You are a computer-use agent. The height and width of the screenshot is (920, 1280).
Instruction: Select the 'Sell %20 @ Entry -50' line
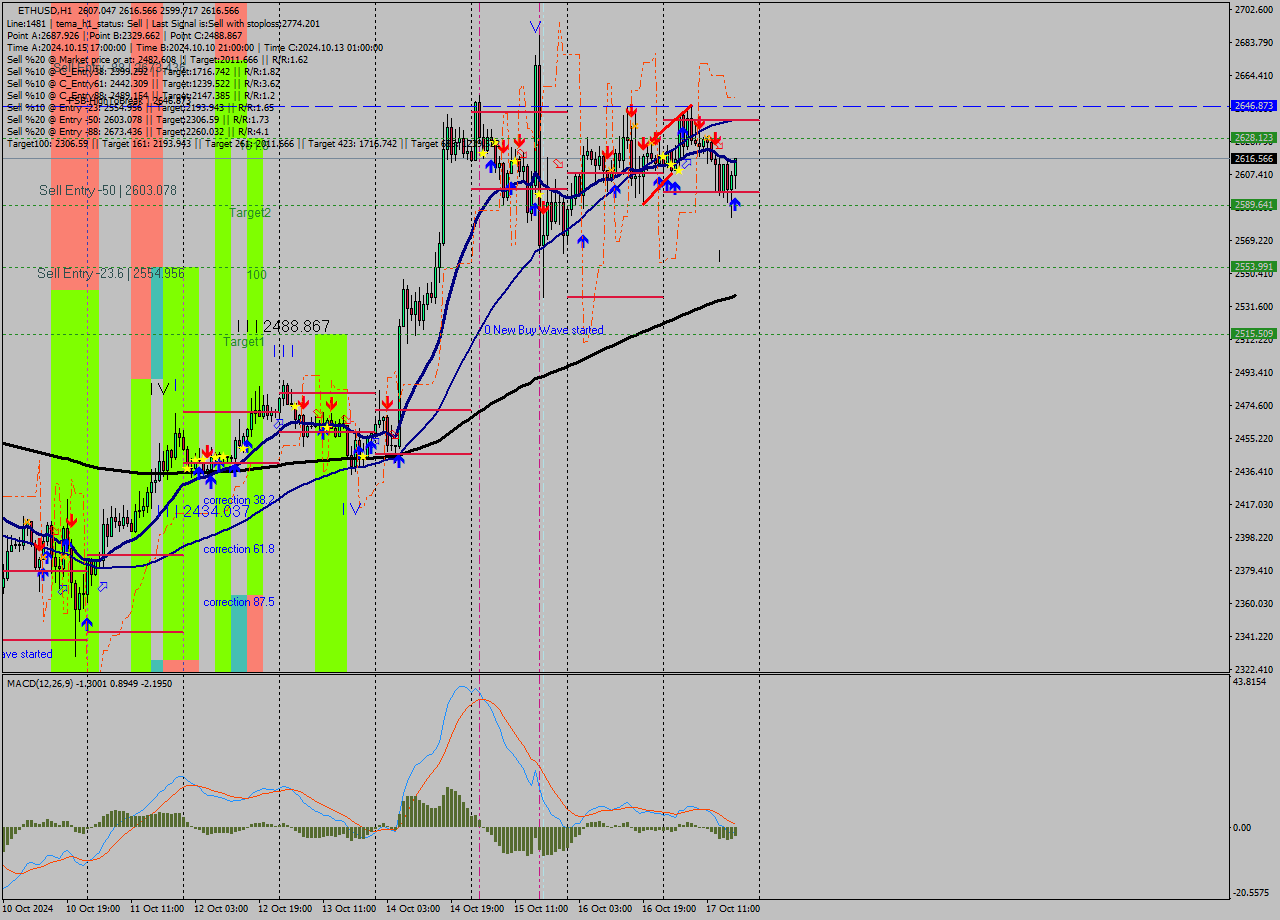click(x=140, y=119)
